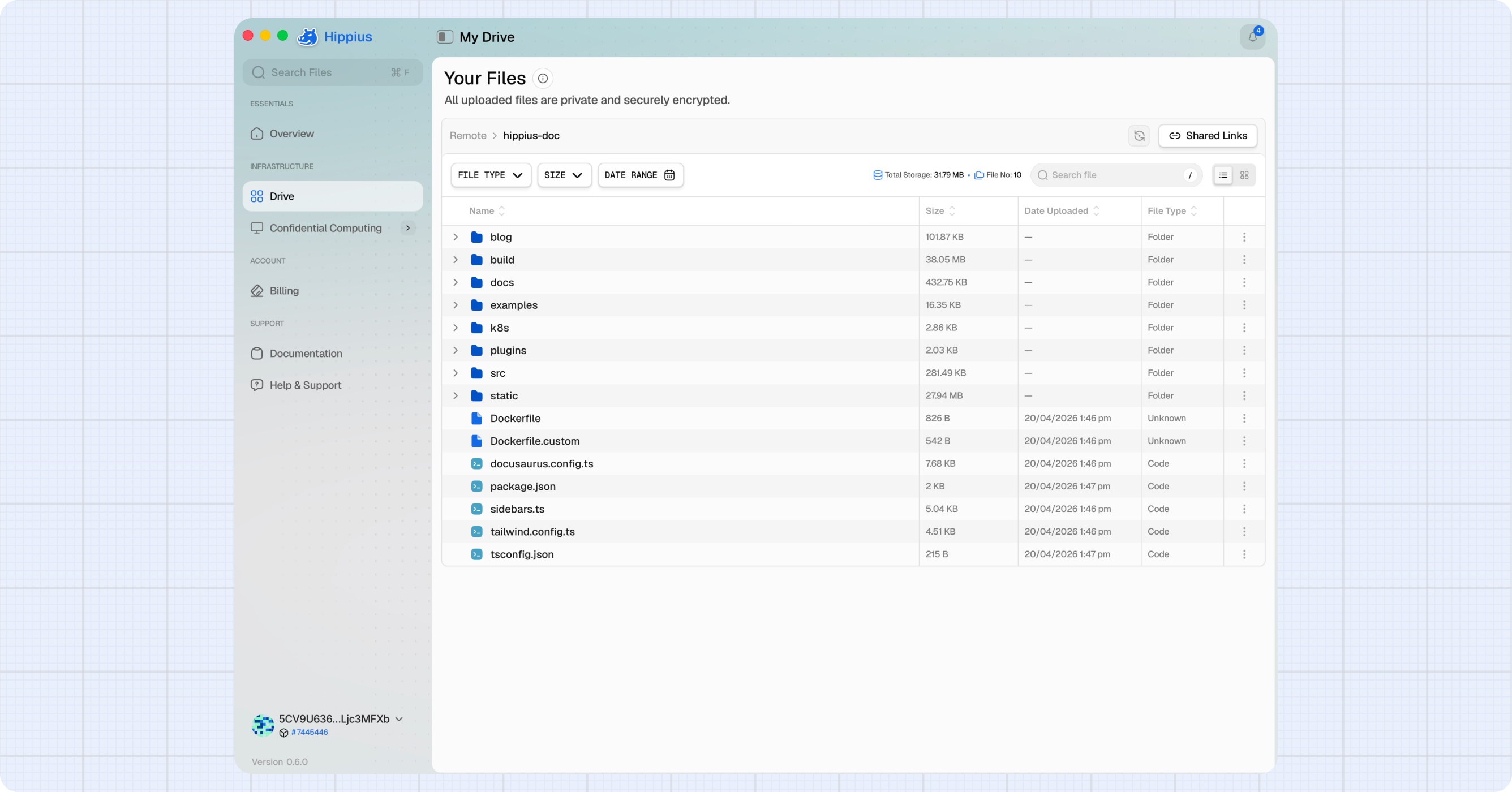This screenshot has height=792, width=1512.
Task: Open the more options menu for plugins
Action: pos(1244,350)
